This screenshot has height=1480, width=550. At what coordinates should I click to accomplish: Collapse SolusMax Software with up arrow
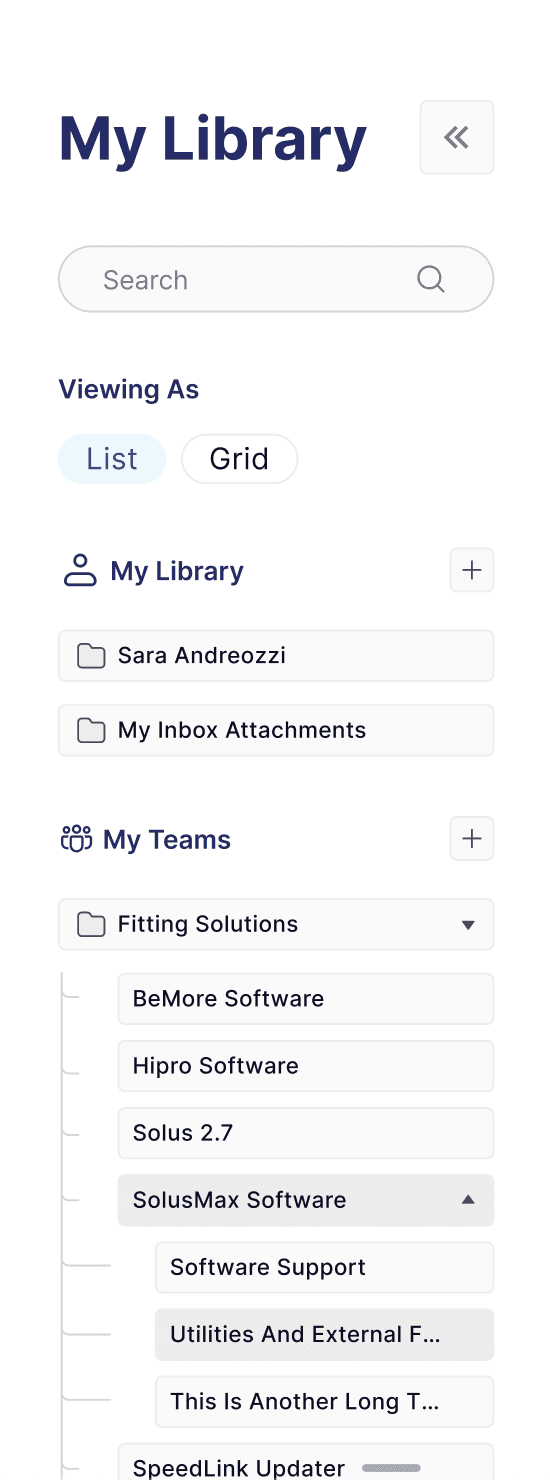pos(468,1199)
